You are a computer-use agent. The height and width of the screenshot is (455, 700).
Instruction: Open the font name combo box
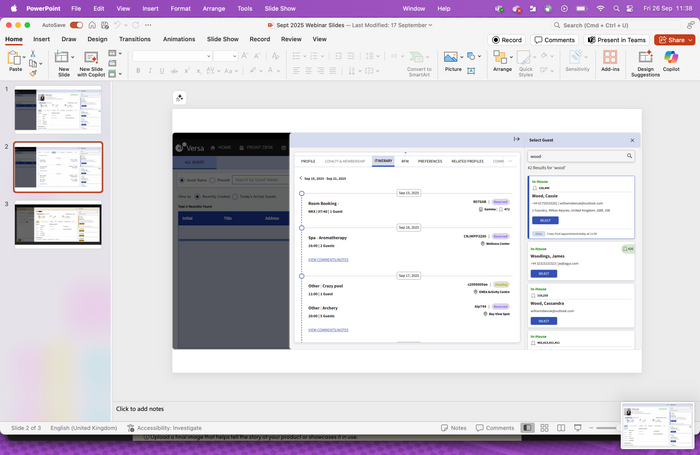(x=170, y=56)
